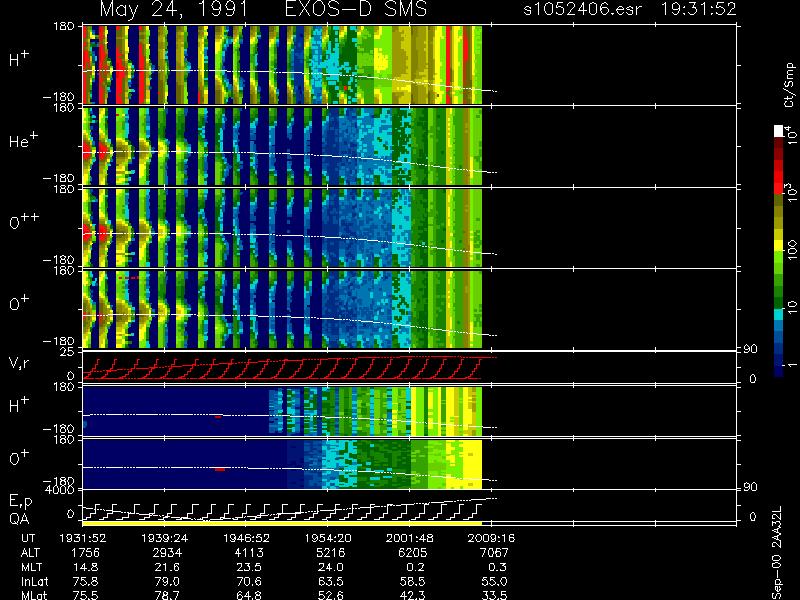Select the 'V,r' panel label
800x600 pixels.
pos(19,363)
